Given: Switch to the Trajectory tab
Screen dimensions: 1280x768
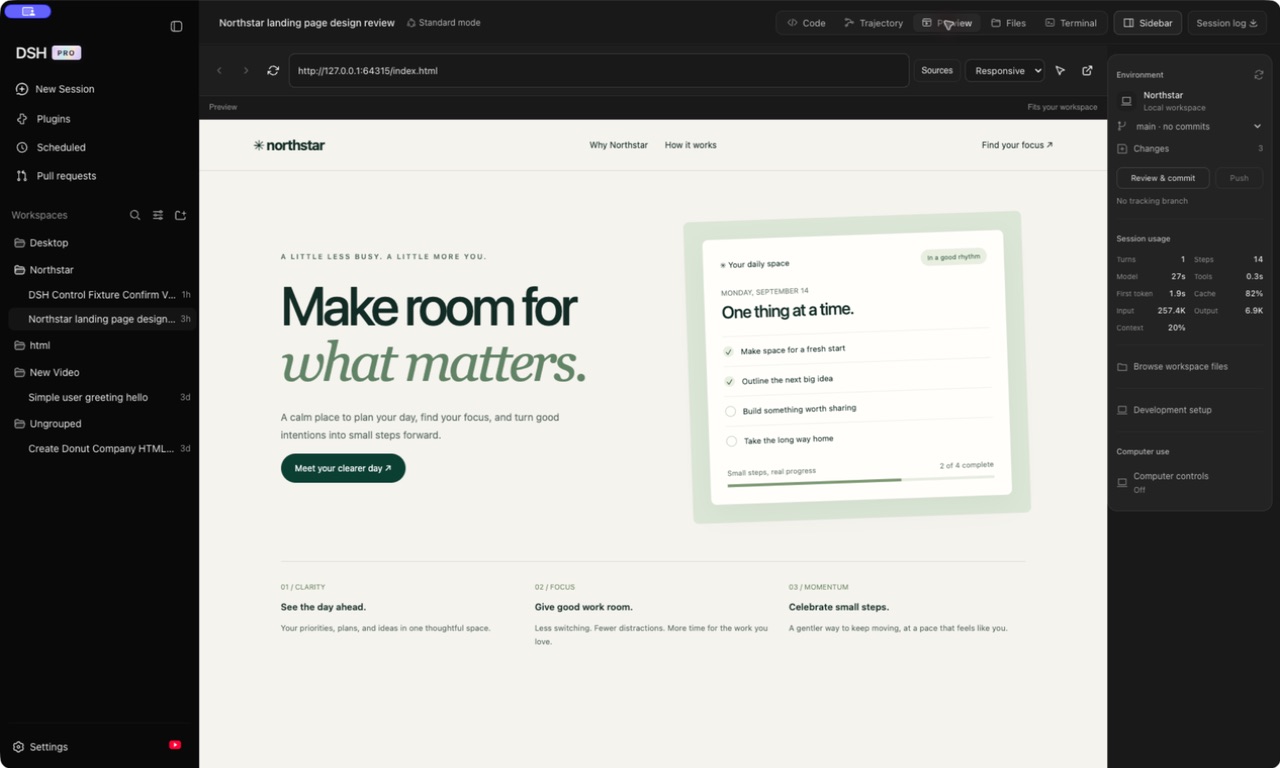Looking at the screenshot, I should pos(873,23).
